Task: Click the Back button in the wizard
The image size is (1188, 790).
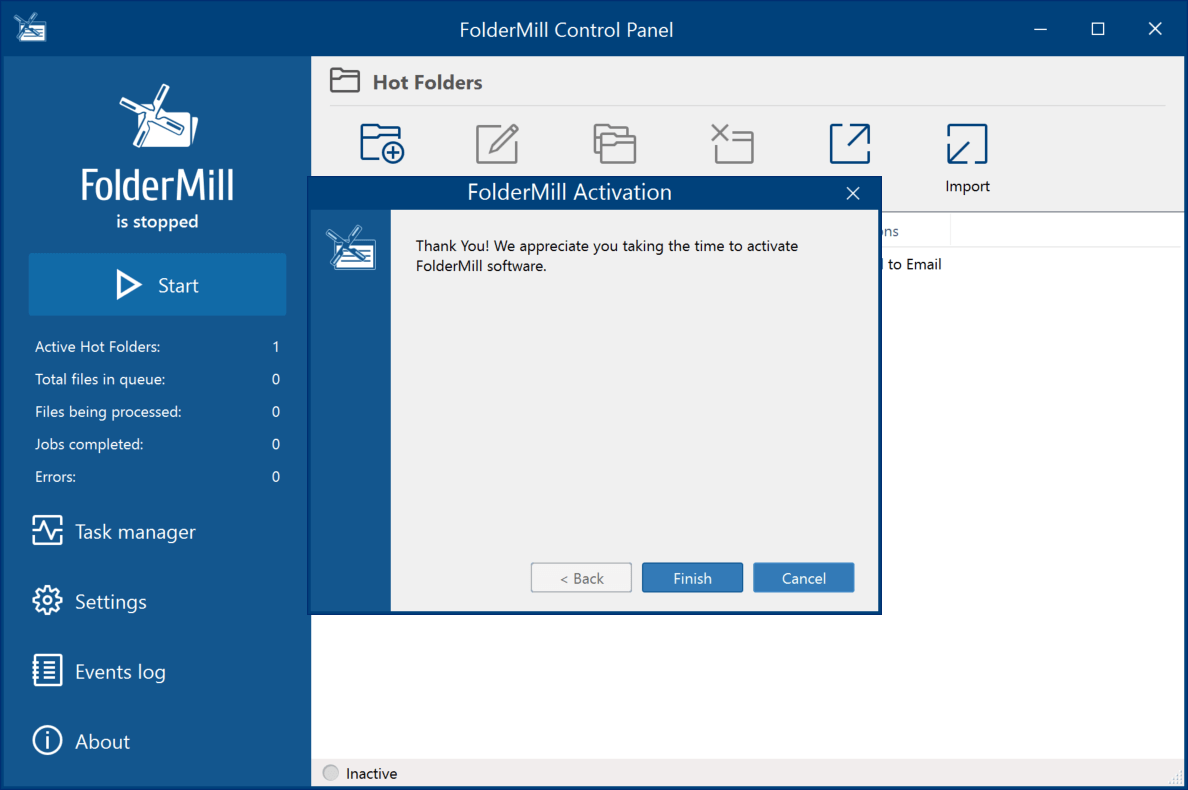Action: point(581,578)
